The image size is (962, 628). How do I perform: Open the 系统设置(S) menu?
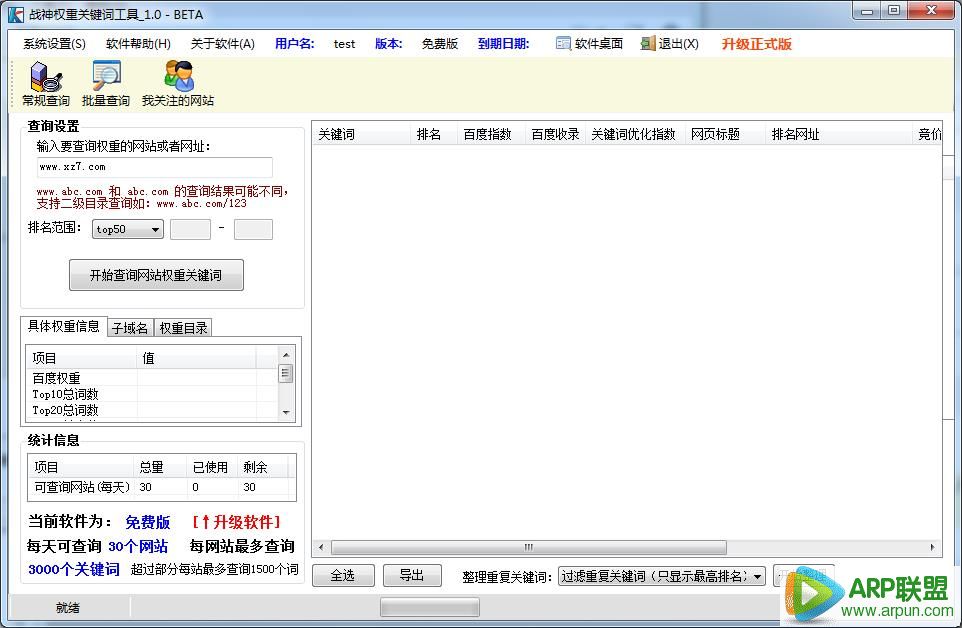(54, 44)
